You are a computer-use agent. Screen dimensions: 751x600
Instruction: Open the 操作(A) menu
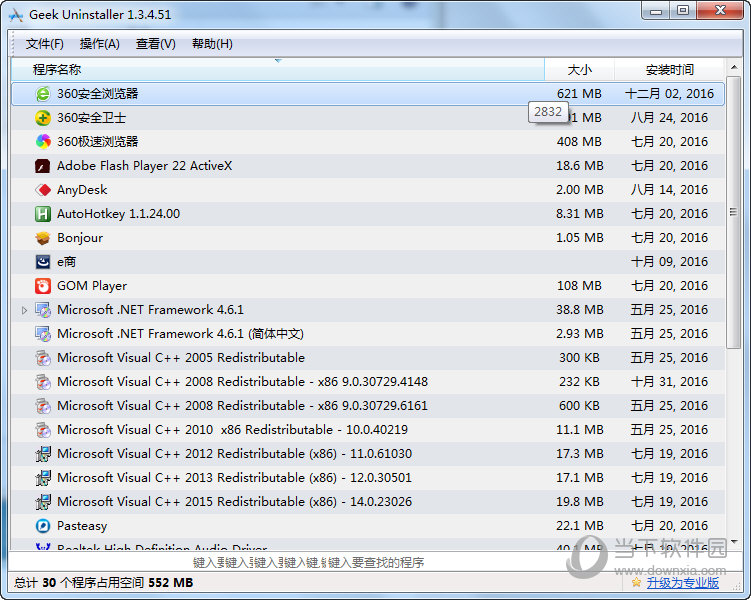(x=100, y=44)
